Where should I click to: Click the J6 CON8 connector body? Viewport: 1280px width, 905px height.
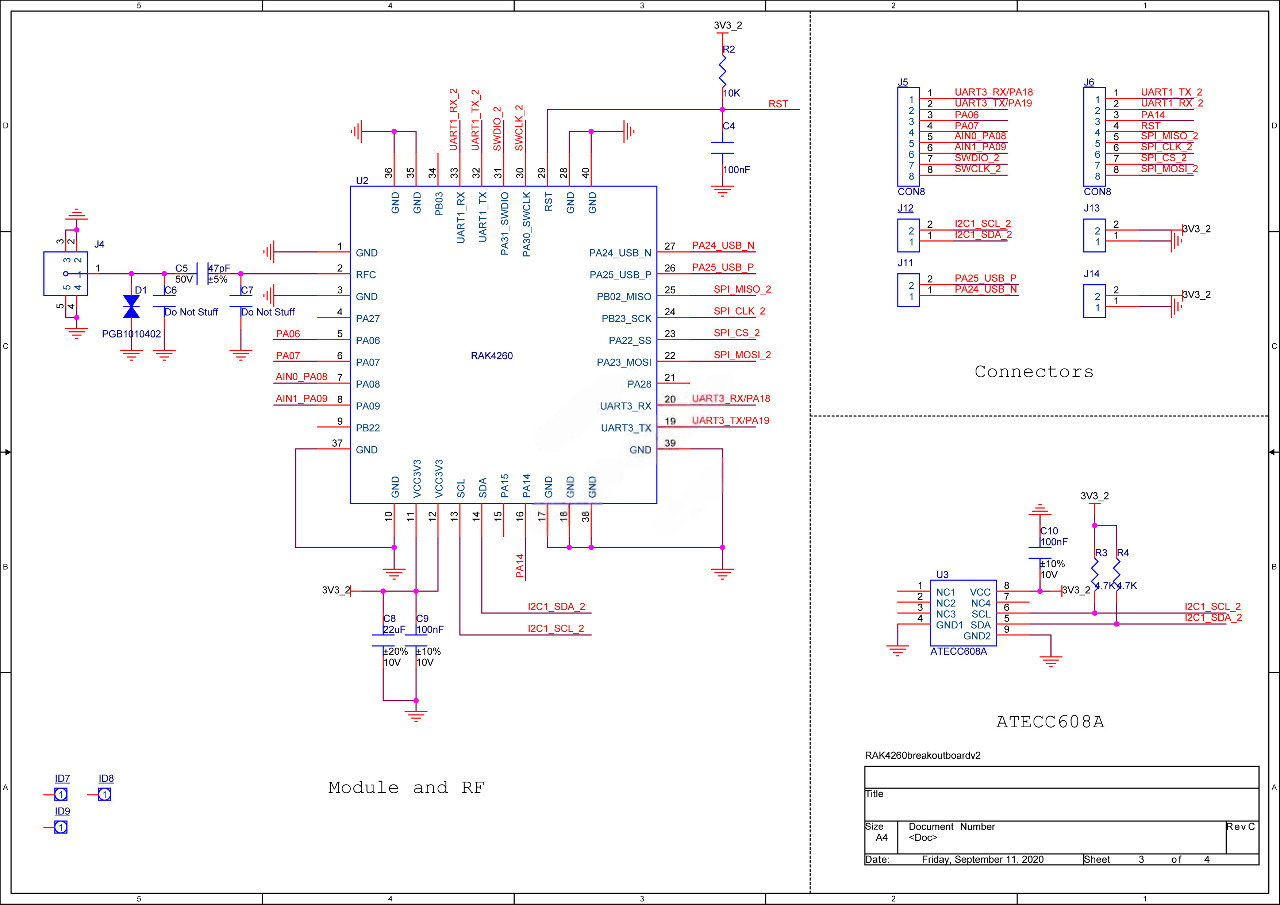1097,135
